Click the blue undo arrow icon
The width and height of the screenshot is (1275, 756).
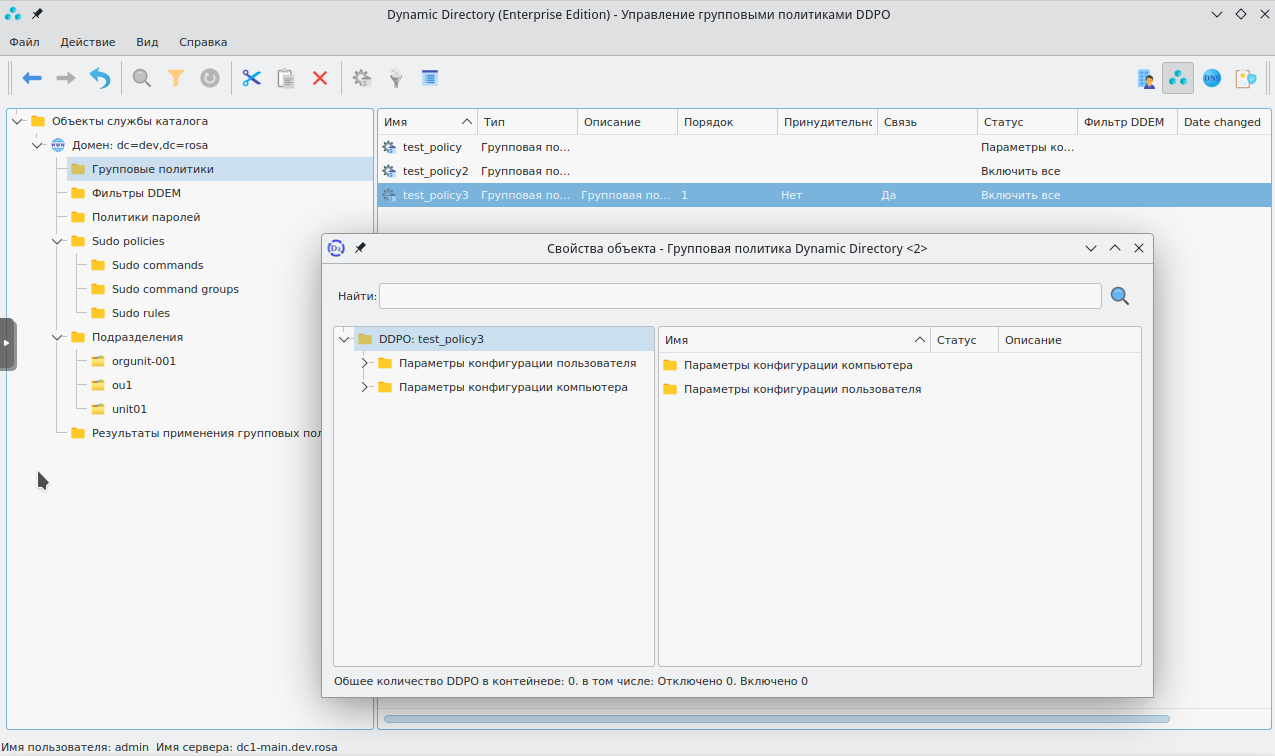coord(100,78)
